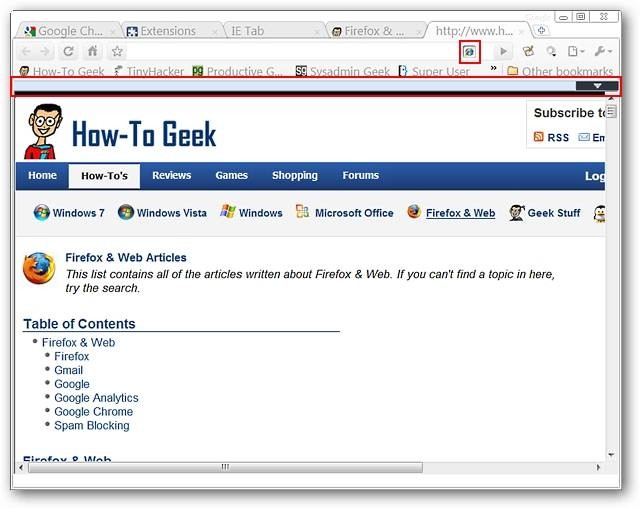Click the Windows 7 category icon
Screen dimensions: 640x508
coord(42,213)
